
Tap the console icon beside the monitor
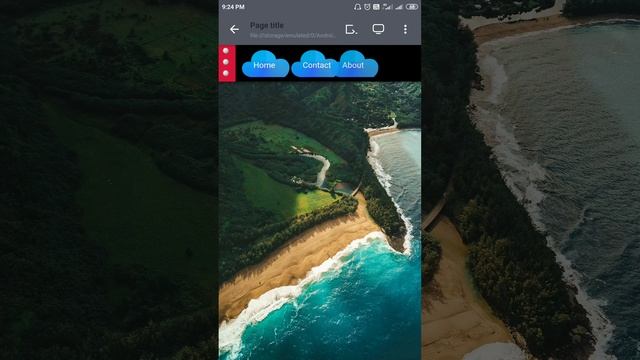pos(351,29)
